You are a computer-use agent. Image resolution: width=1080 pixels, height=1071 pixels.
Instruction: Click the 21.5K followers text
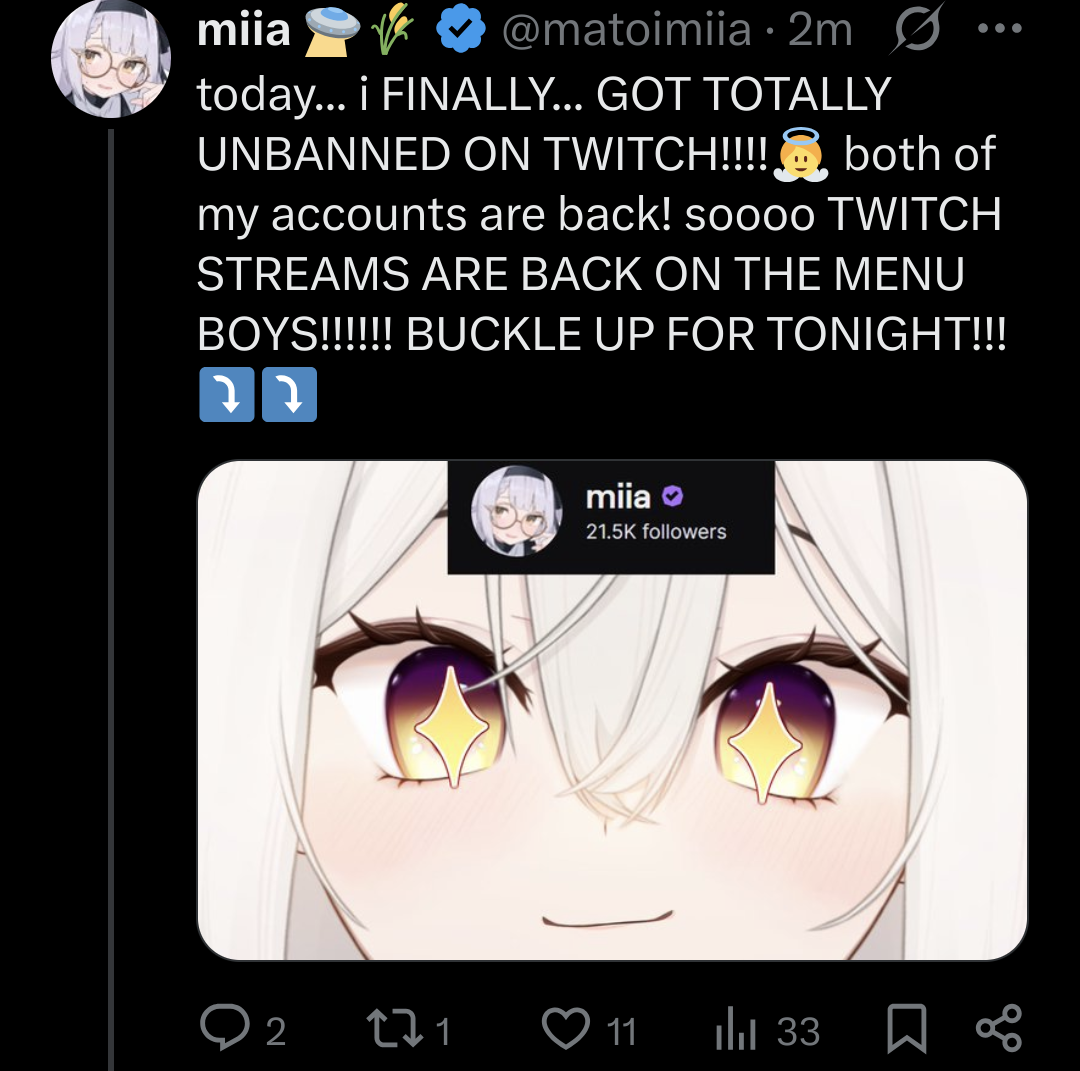656,531
